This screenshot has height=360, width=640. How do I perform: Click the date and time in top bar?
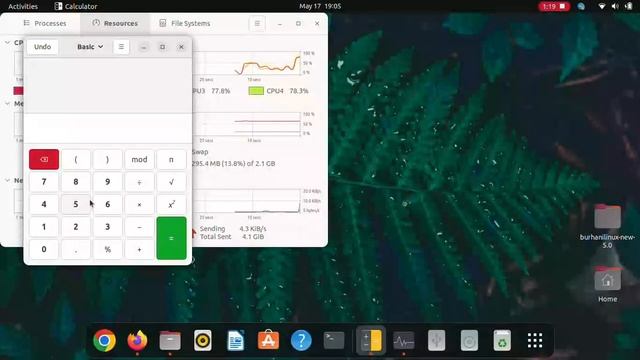[320, 6]
